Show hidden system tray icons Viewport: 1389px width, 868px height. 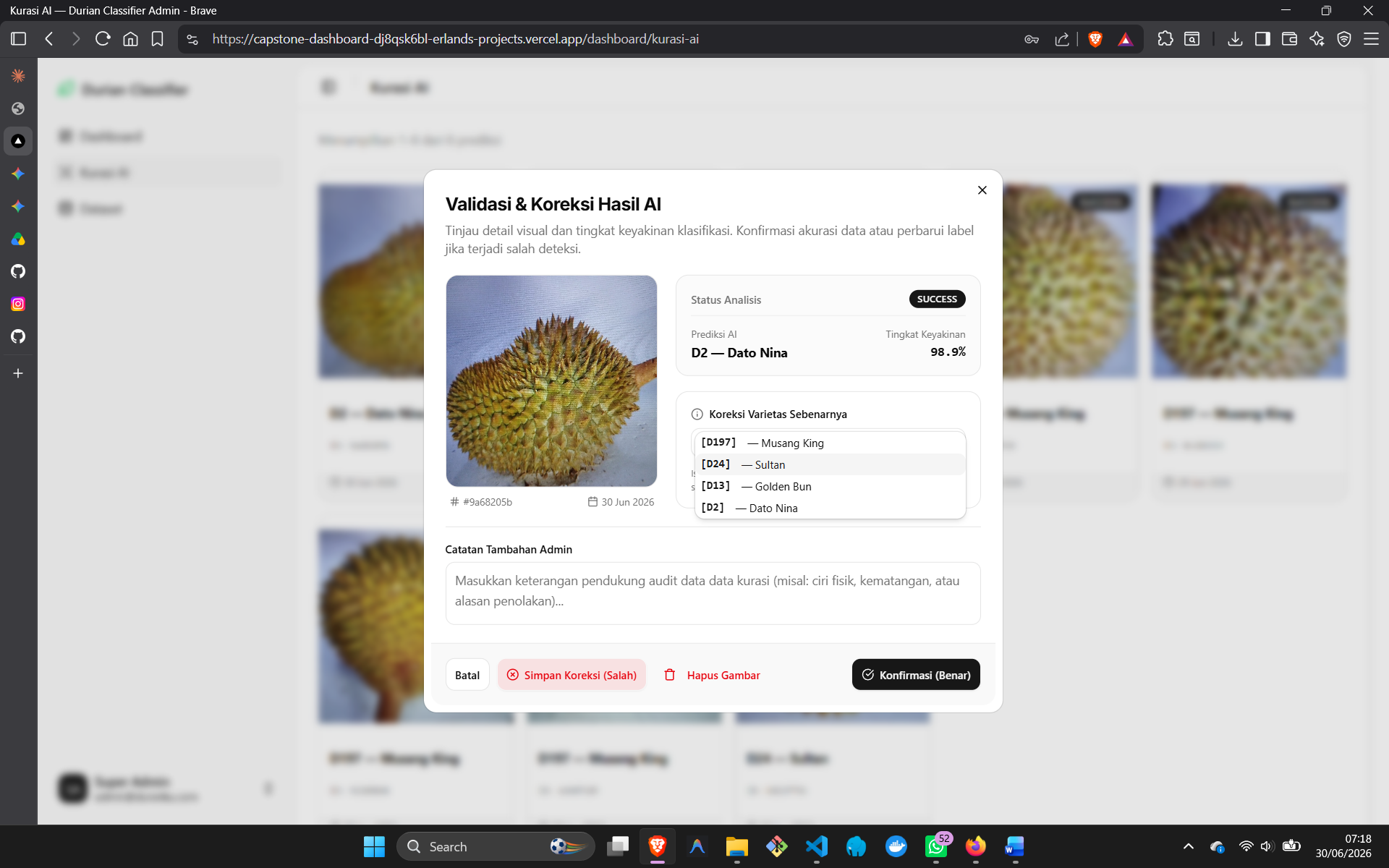pyautogui.click(x=1188, y=846)
